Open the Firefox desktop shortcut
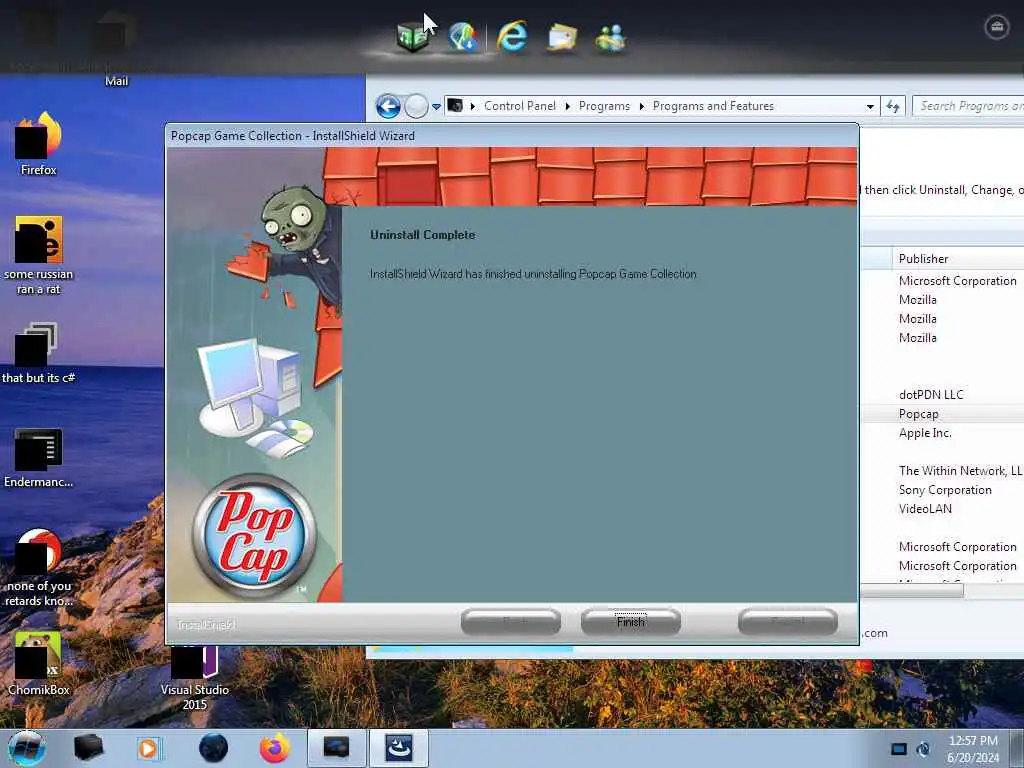Image resolution: width=1024 pixels, height=768 pixels. [x=39, y=144]
